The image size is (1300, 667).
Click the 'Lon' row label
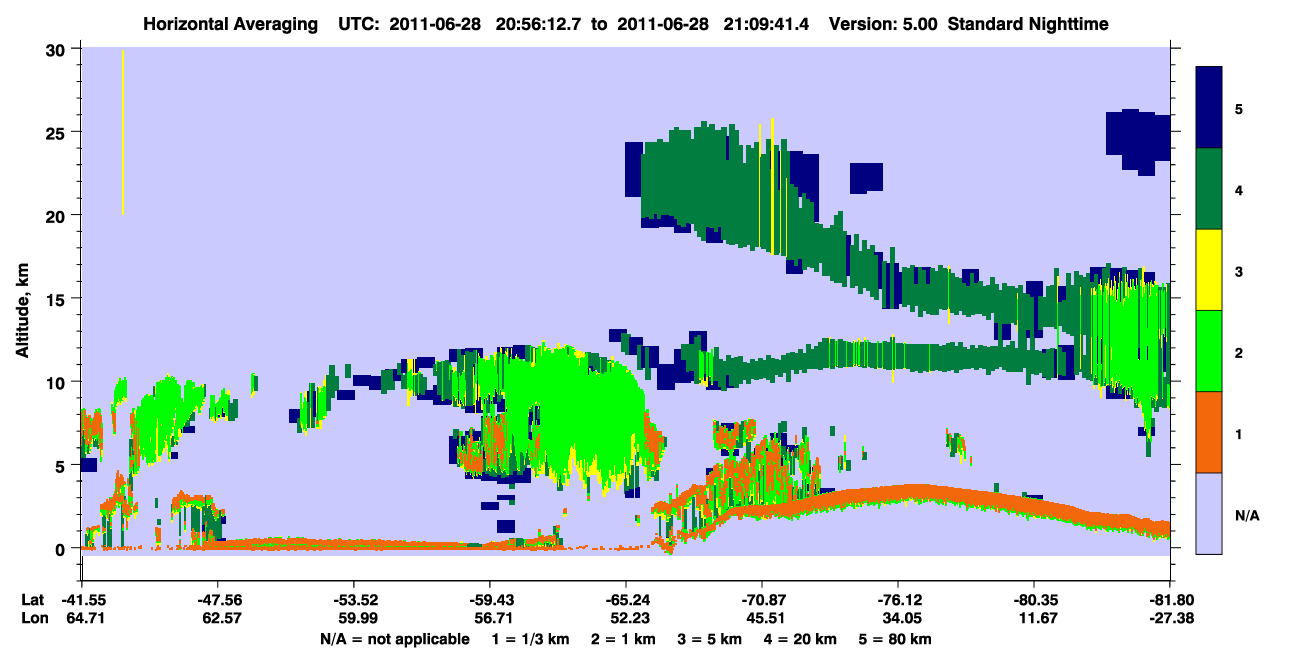(33, 618)
